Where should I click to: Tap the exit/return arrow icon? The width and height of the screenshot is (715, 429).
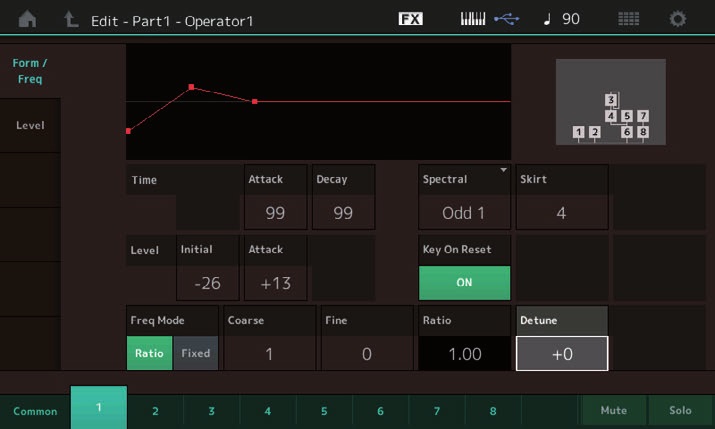coord(71,19)
